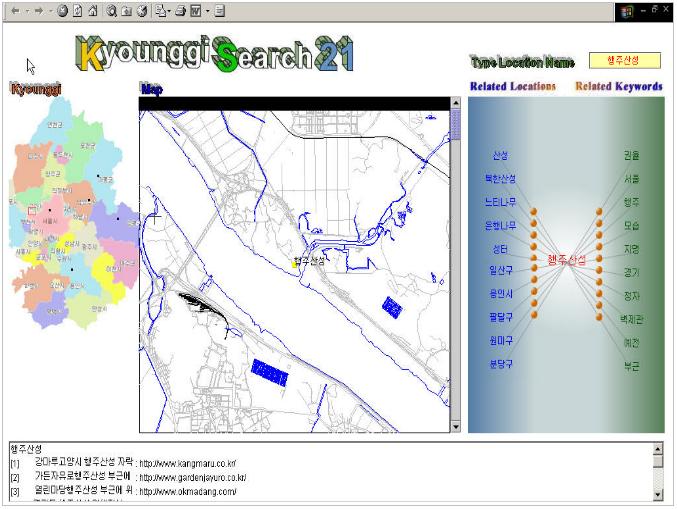Select related location 용인시

point(501,294)
